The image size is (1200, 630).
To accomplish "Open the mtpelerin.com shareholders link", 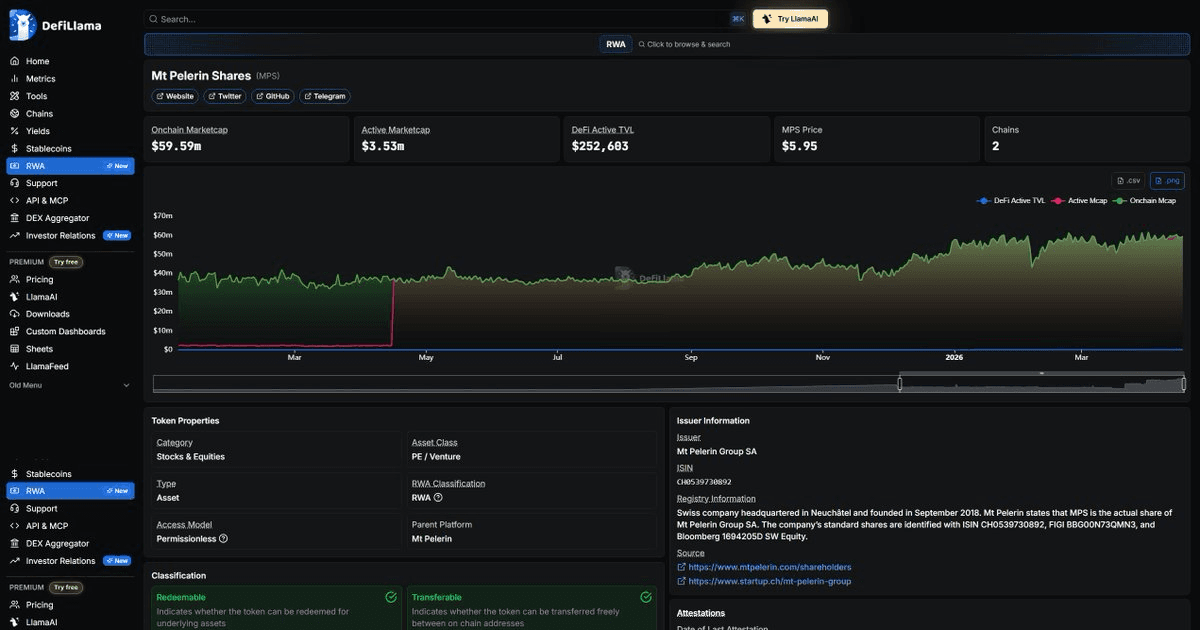I will point(769,567).
